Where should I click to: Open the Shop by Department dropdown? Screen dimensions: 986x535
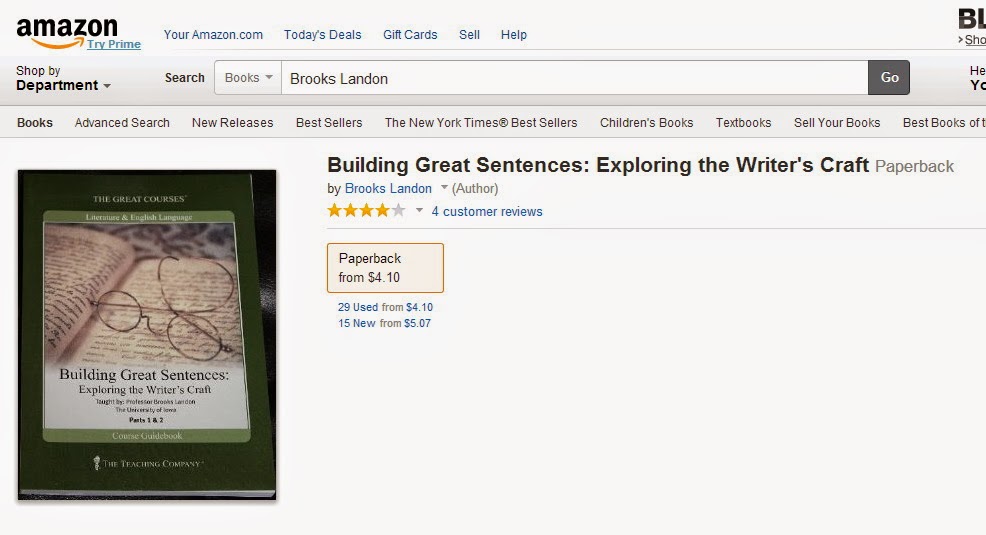point(63,79)
